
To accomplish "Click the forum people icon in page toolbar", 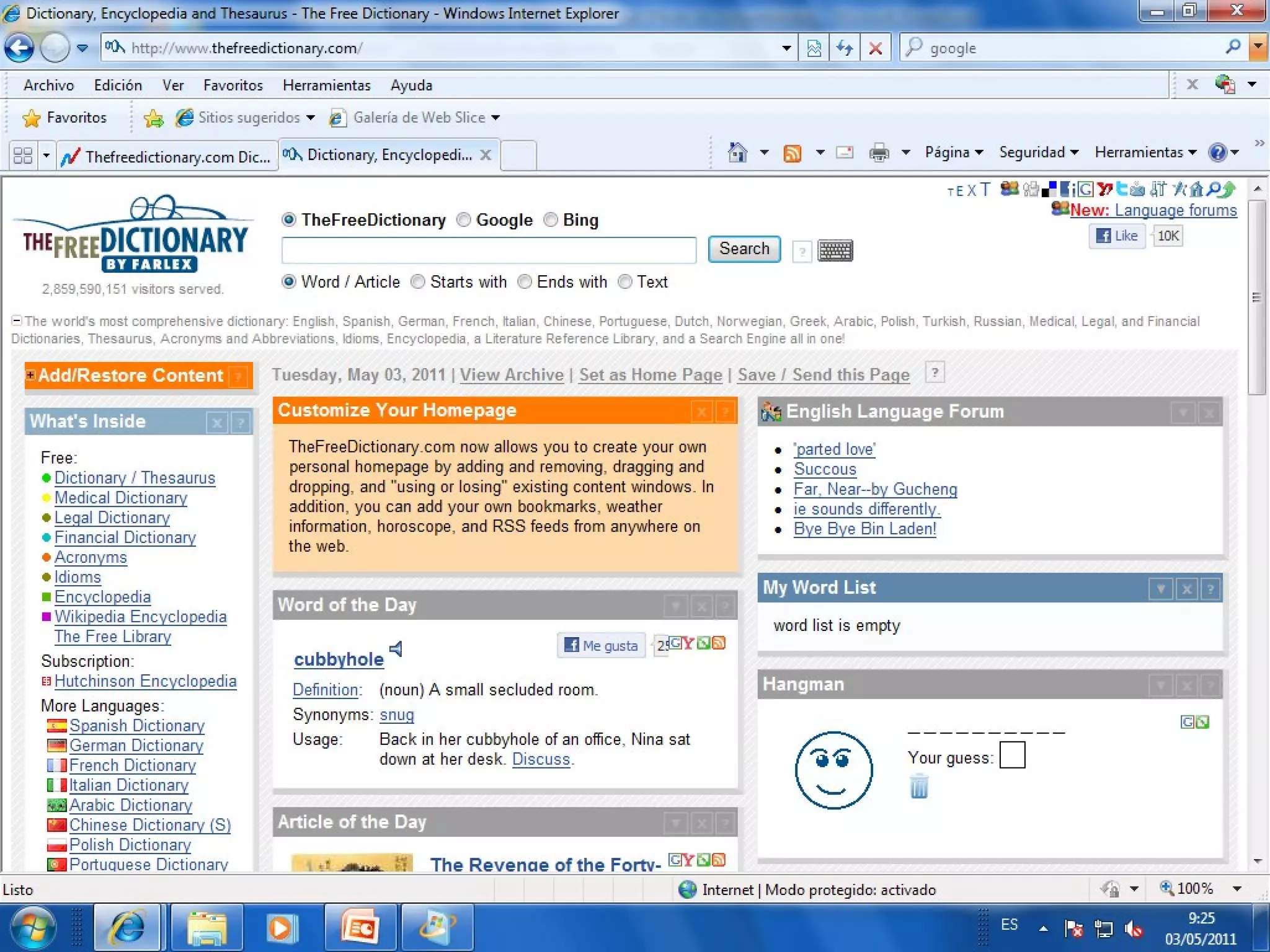I will (1010, 188).
